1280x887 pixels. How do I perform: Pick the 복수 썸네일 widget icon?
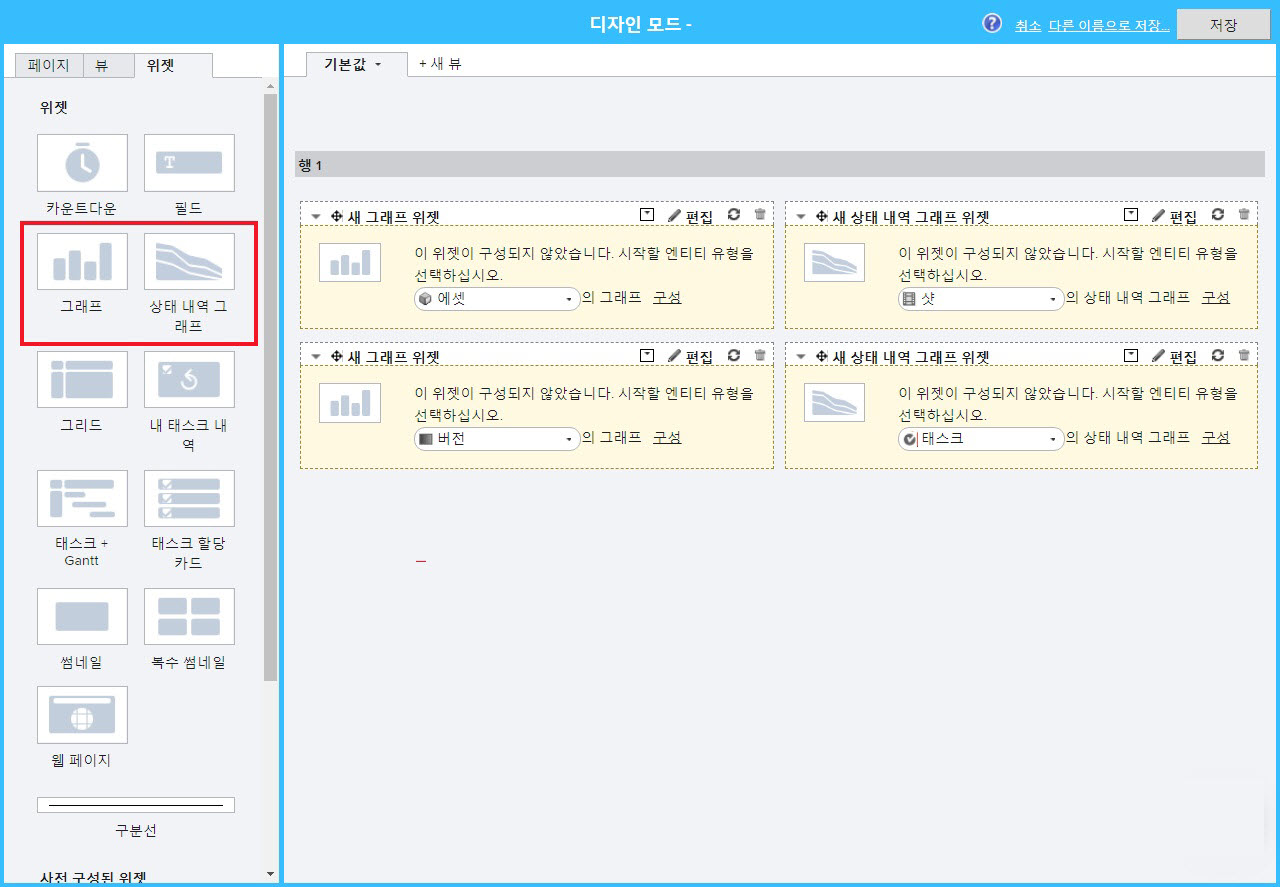tap(189, 616)
